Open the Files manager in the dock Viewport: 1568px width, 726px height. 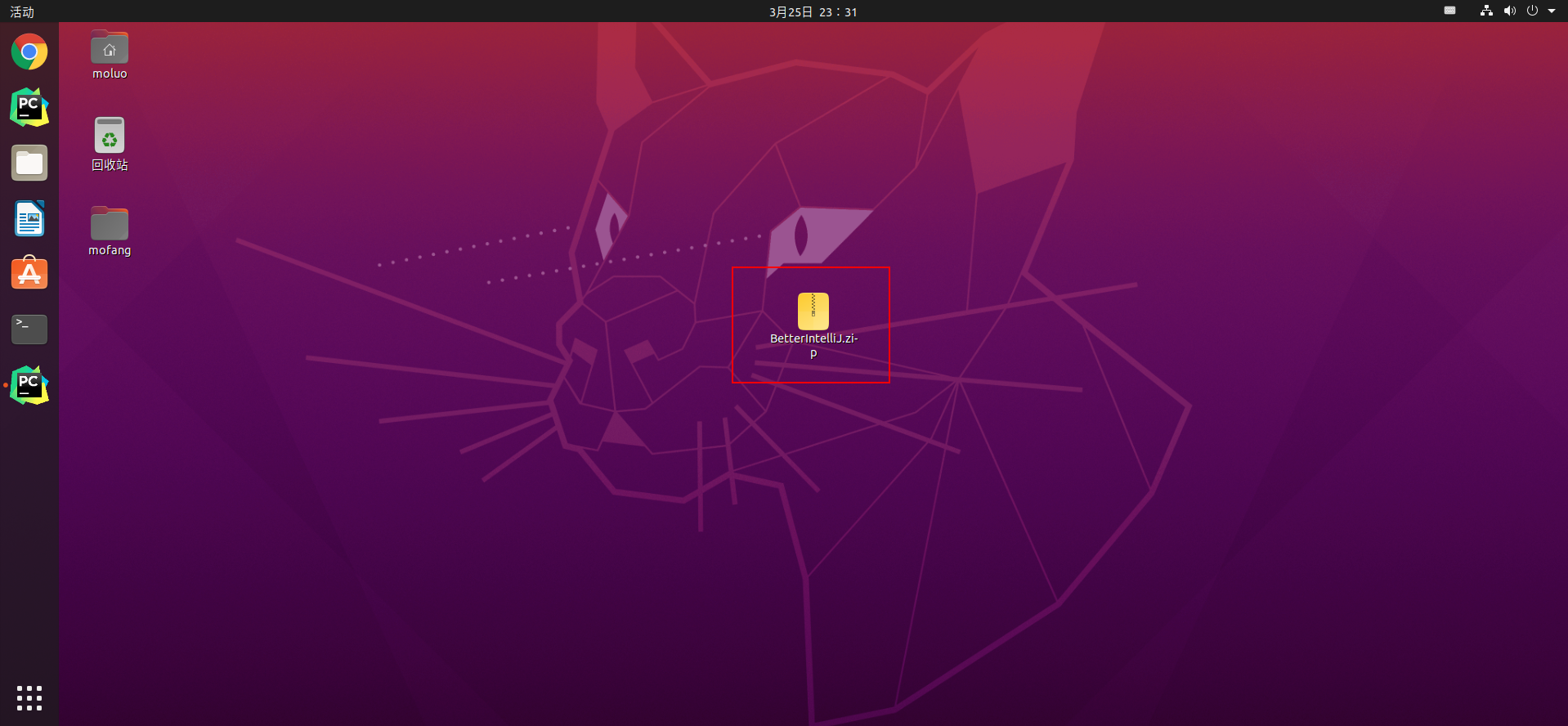(x=29, y=163)
